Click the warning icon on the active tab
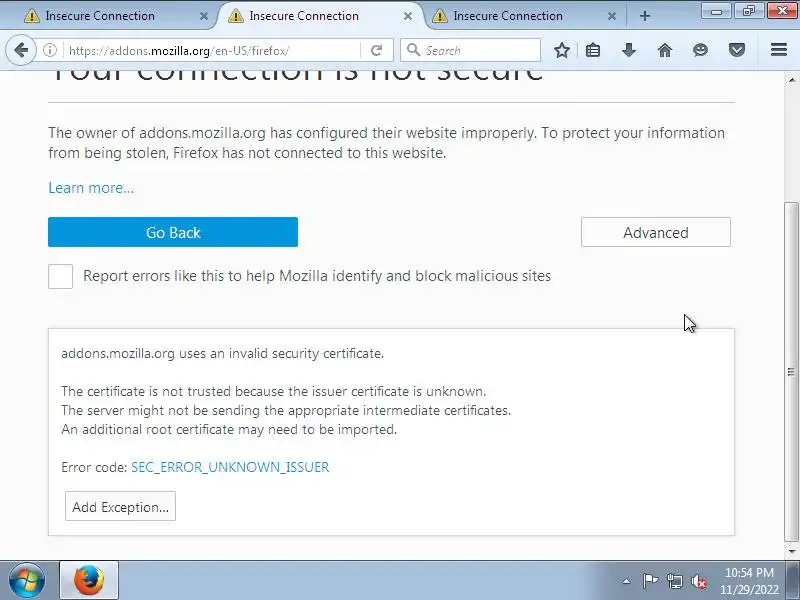Screen dimensions: 800x600 [x=235, y=16]
